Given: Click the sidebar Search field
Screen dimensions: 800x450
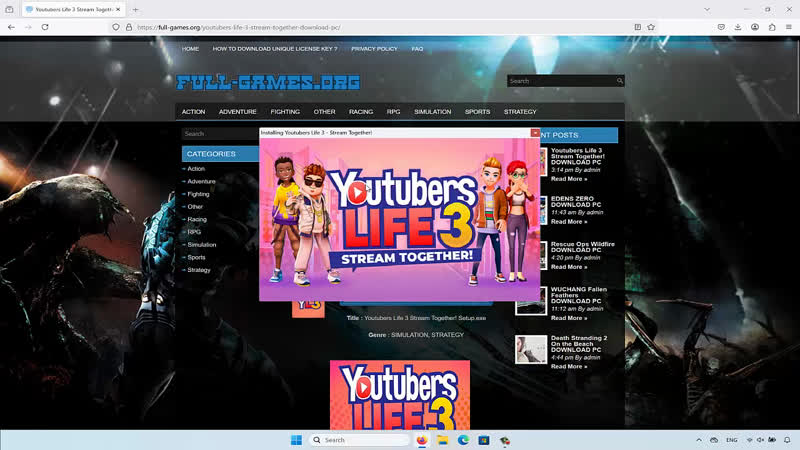Looking at the screenshot, I should (x=220, y=134).
